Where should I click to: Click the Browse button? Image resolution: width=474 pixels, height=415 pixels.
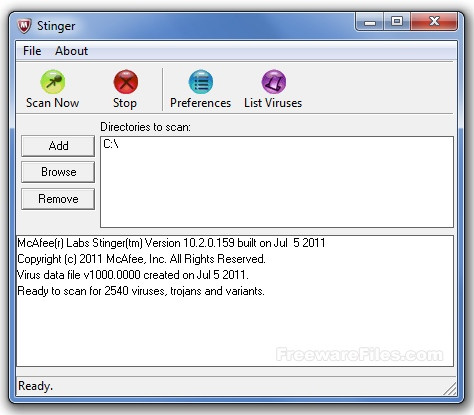[x=58, y=172]
